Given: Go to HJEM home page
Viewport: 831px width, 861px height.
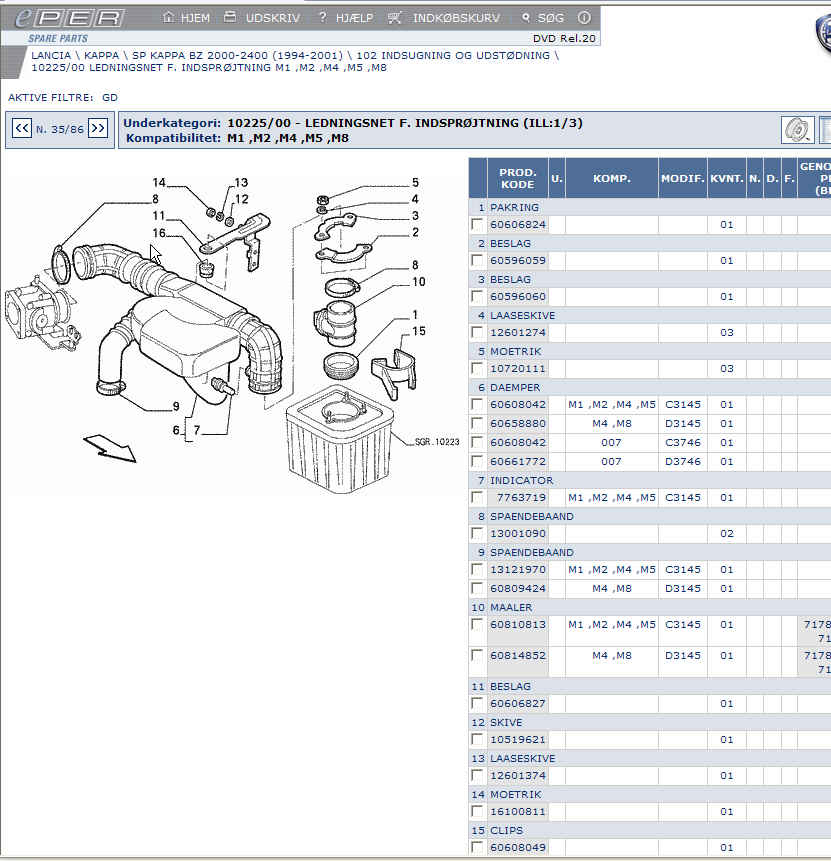Looking at the screenshot, I should coord(195,18).
